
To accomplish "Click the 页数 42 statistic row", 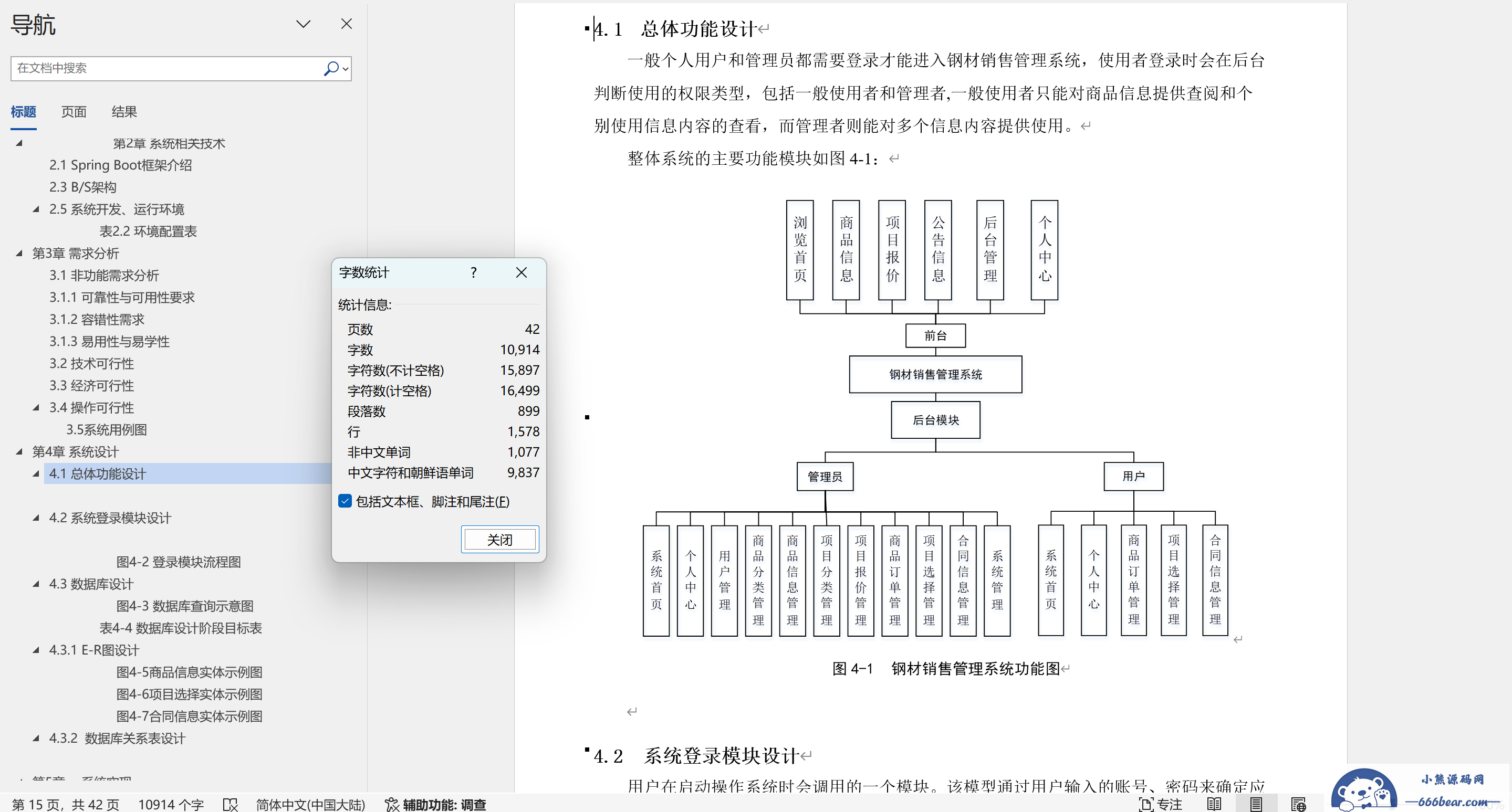I will [443, 329].
